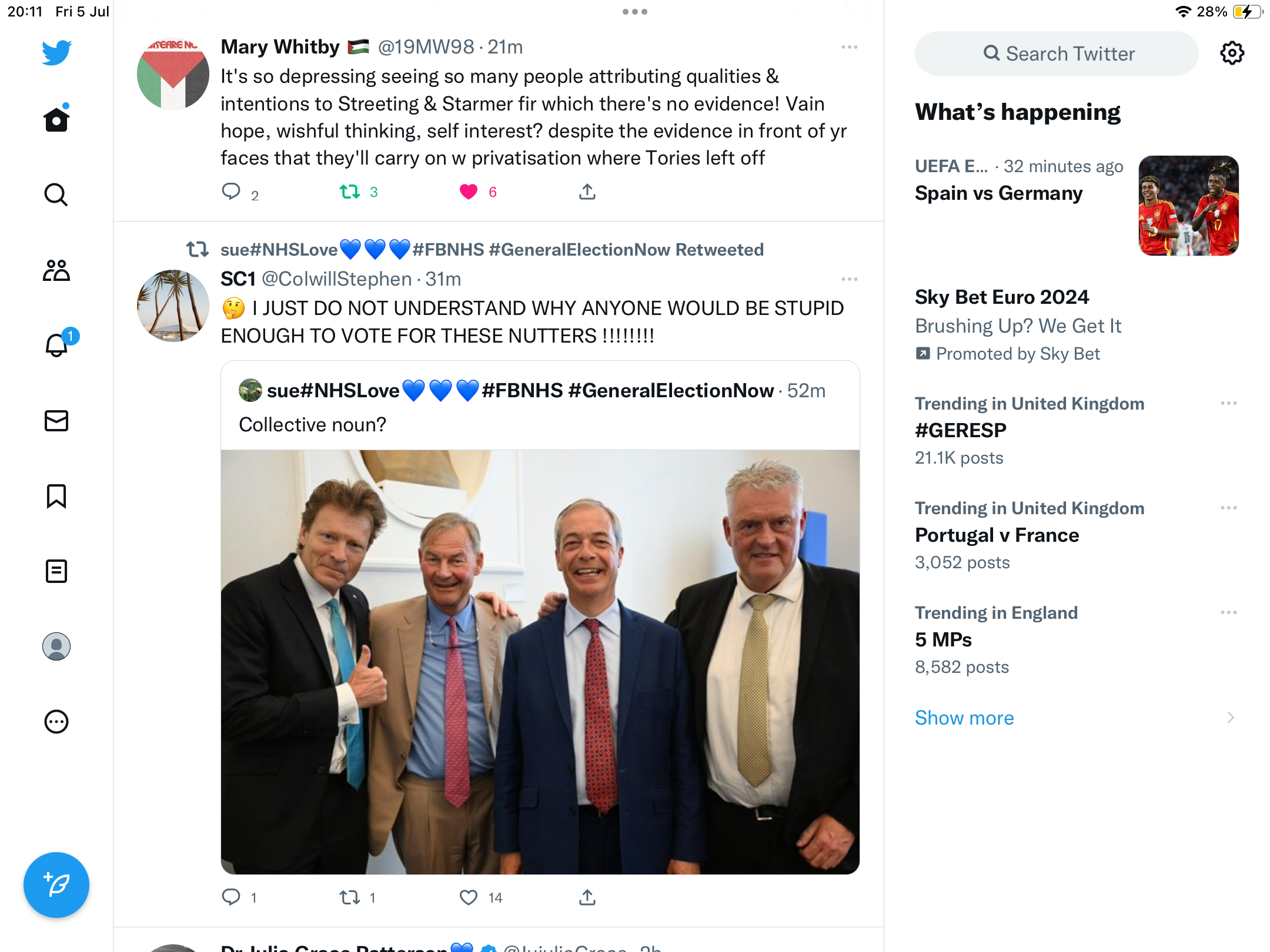The image size is (1270, 952).
Task: Like SC1's tweet with heart icon
Action: [469, 897]
